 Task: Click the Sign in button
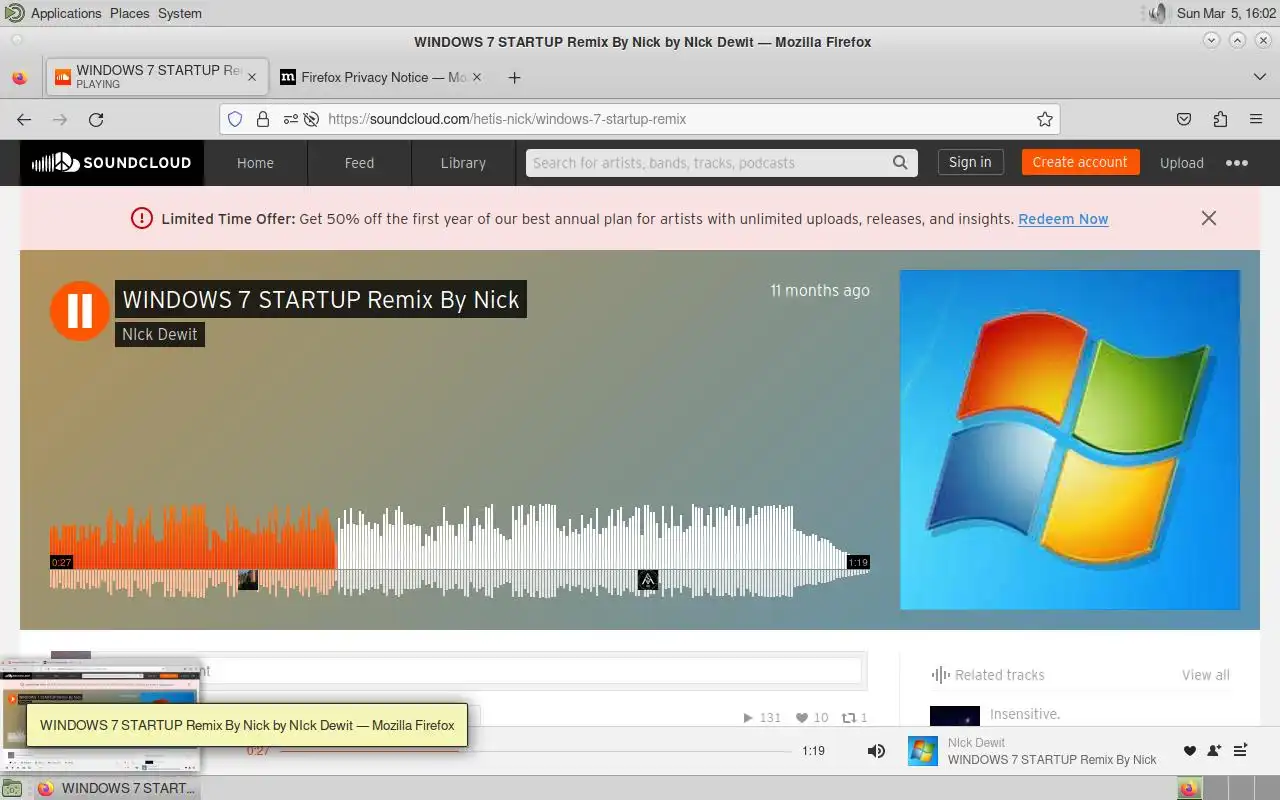point(970,162)
